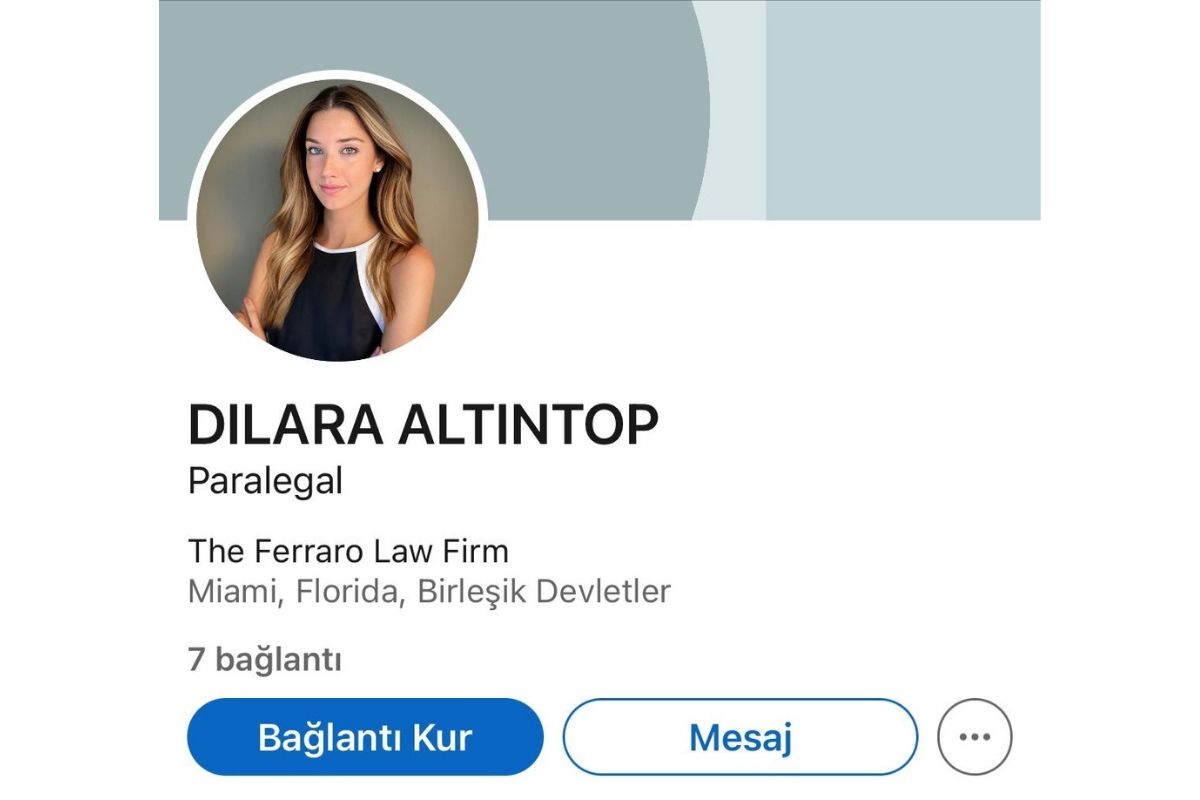The image size is (1200, 800).
Task: Tap the outlined Mesaj button
Action: [740, 737]
